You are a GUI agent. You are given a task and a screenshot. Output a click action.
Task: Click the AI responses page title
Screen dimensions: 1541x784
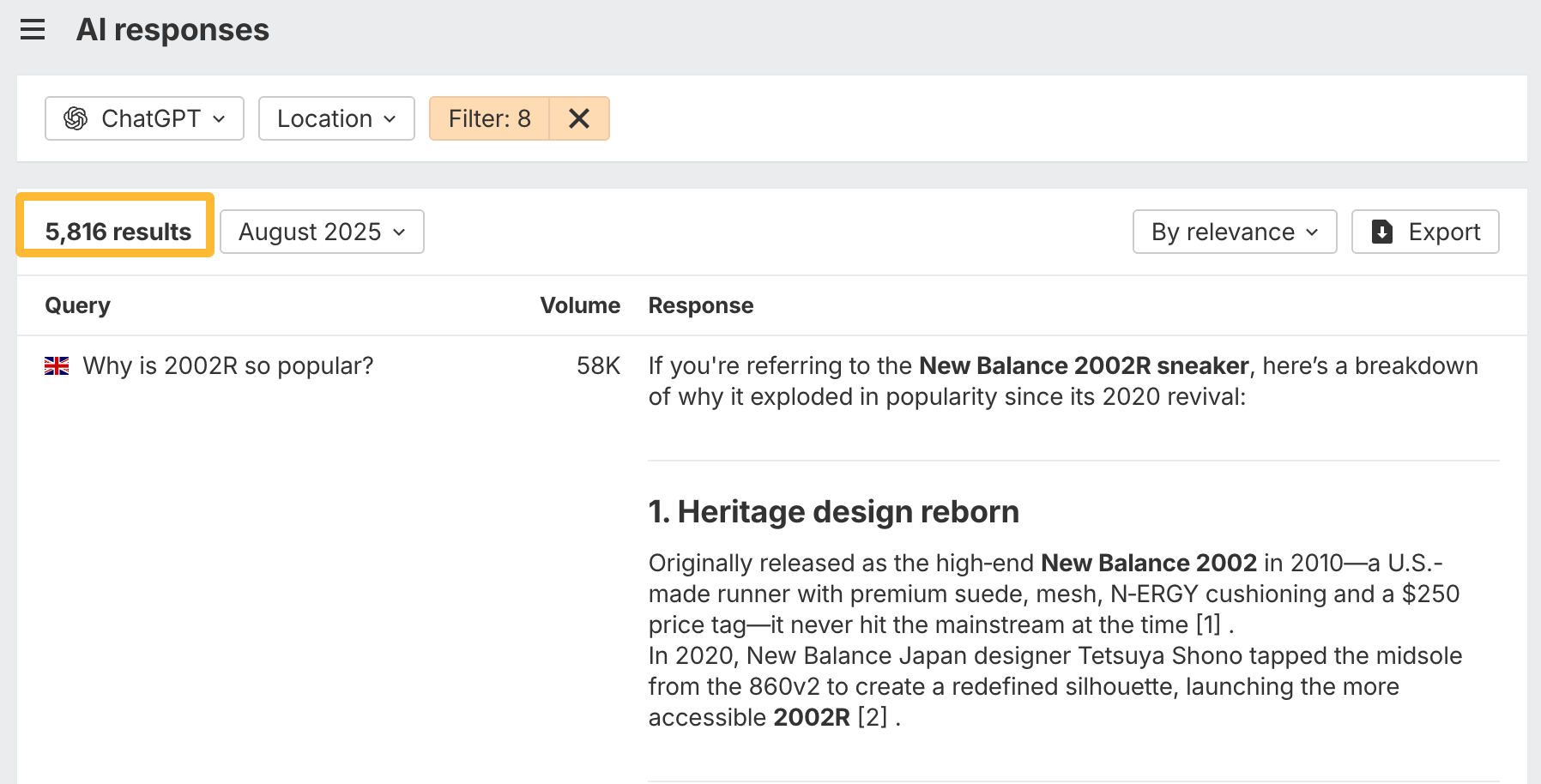click(x=172, y=30)
